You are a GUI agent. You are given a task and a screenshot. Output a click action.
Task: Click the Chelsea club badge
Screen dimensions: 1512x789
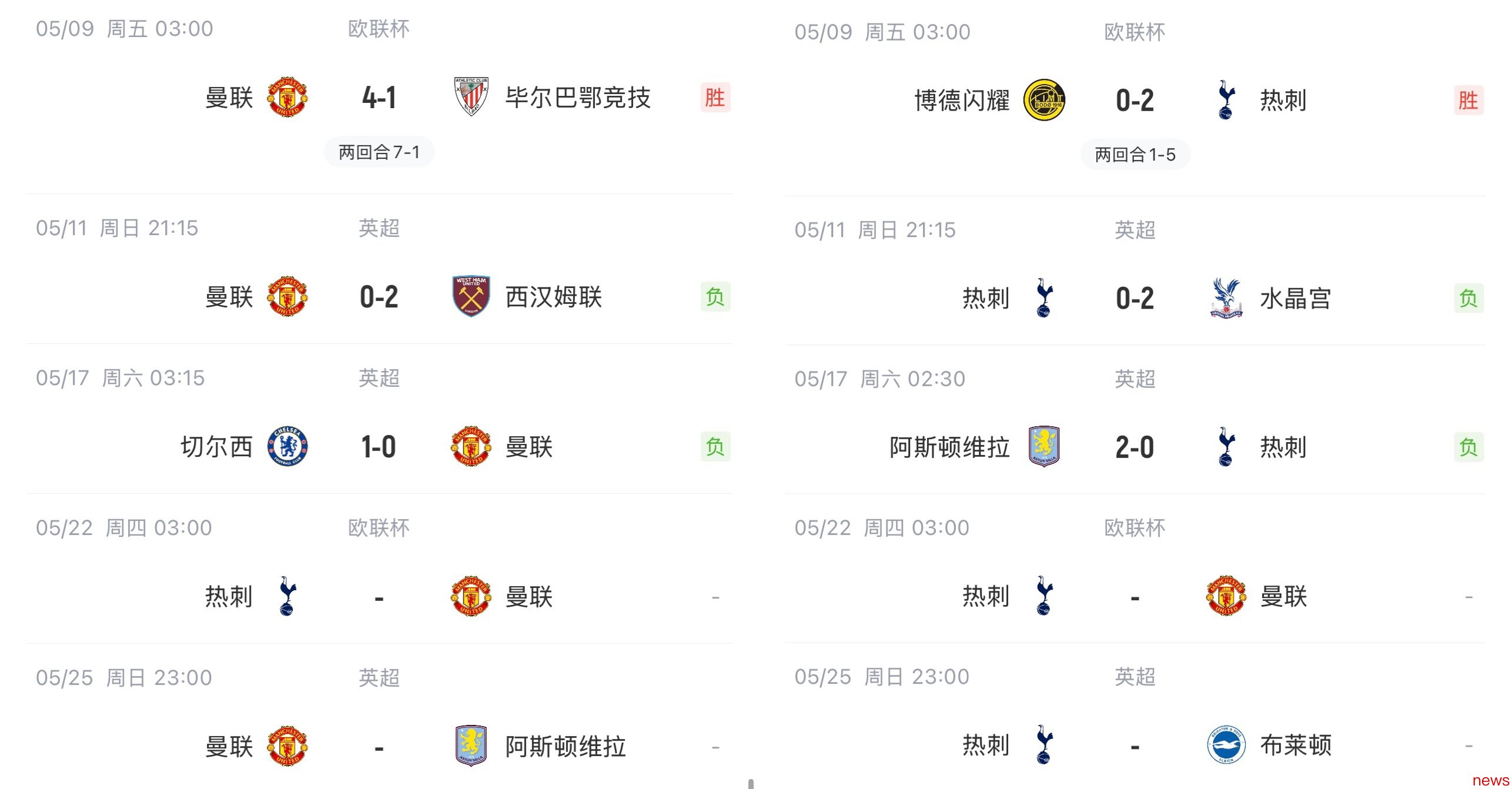[x=287, y=446]
